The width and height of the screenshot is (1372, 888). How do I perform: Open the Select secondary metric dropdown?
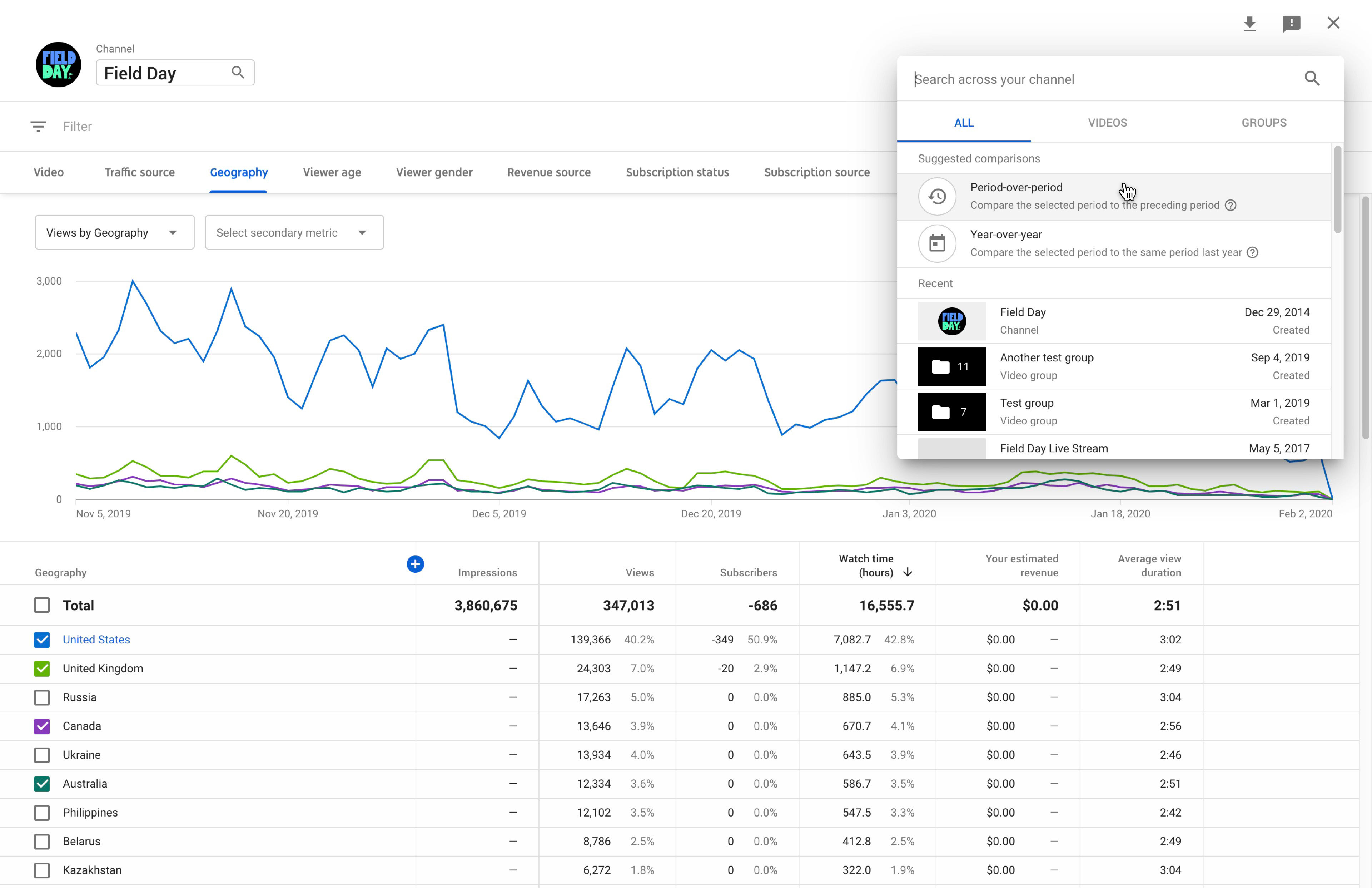click(x=294, y=232)
